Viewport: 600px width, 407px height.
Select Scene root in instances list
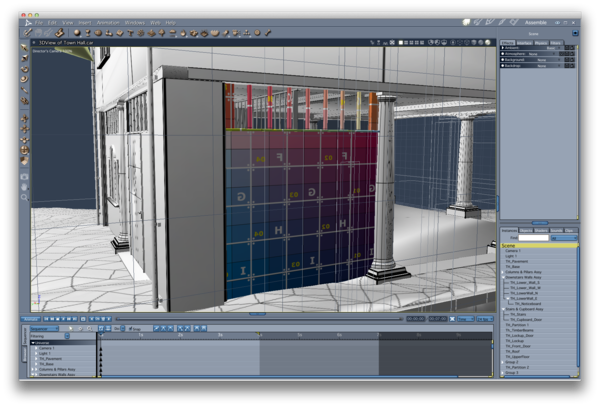click(539, 246)
